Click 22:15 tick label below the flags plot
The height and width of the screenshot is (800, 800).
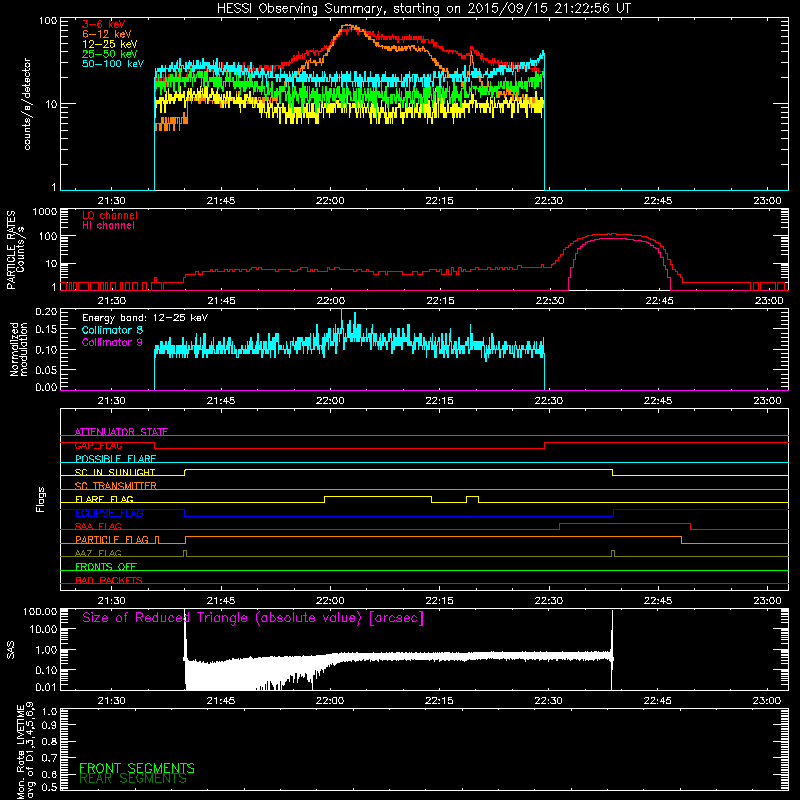(x=439, y=601)
